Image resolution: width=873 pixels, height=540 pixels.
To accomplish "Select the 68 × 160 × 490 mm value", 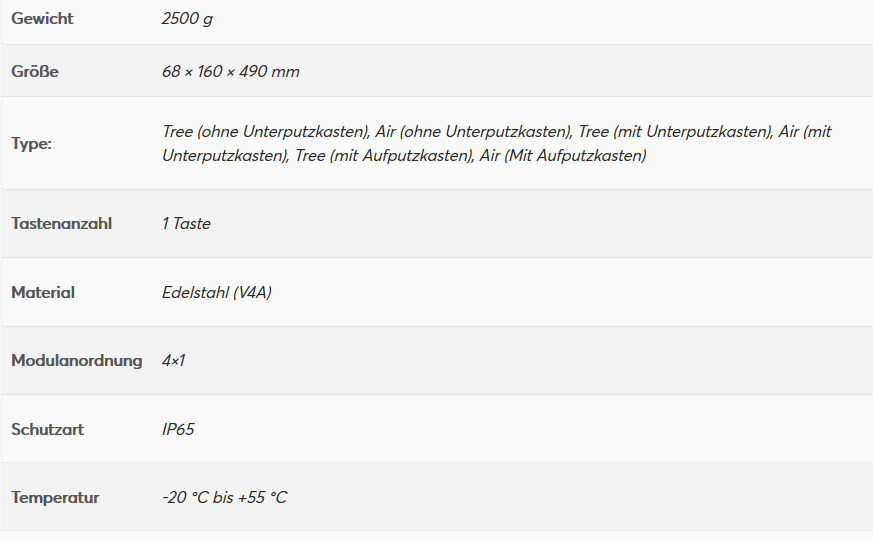I will [230, 72].
